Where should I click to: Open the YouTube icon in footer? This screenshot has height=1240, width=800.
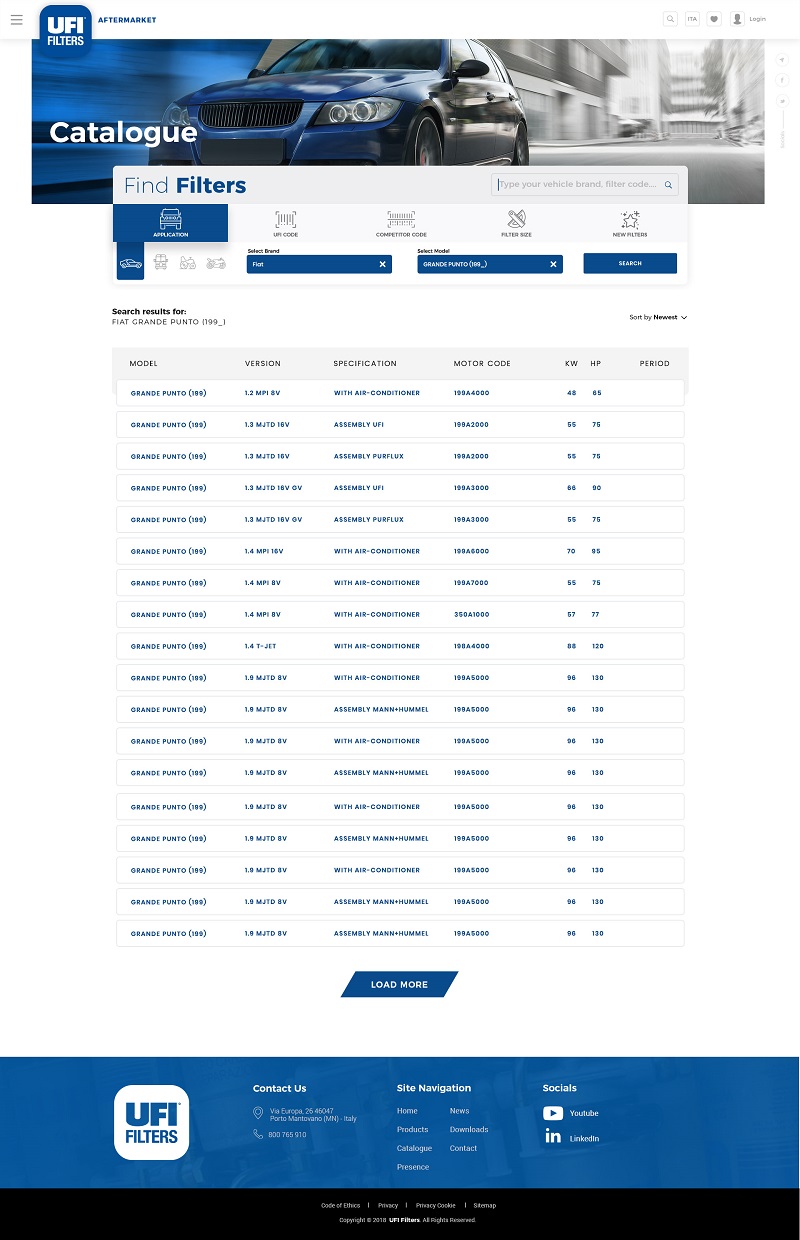(x=553, y=1113)
